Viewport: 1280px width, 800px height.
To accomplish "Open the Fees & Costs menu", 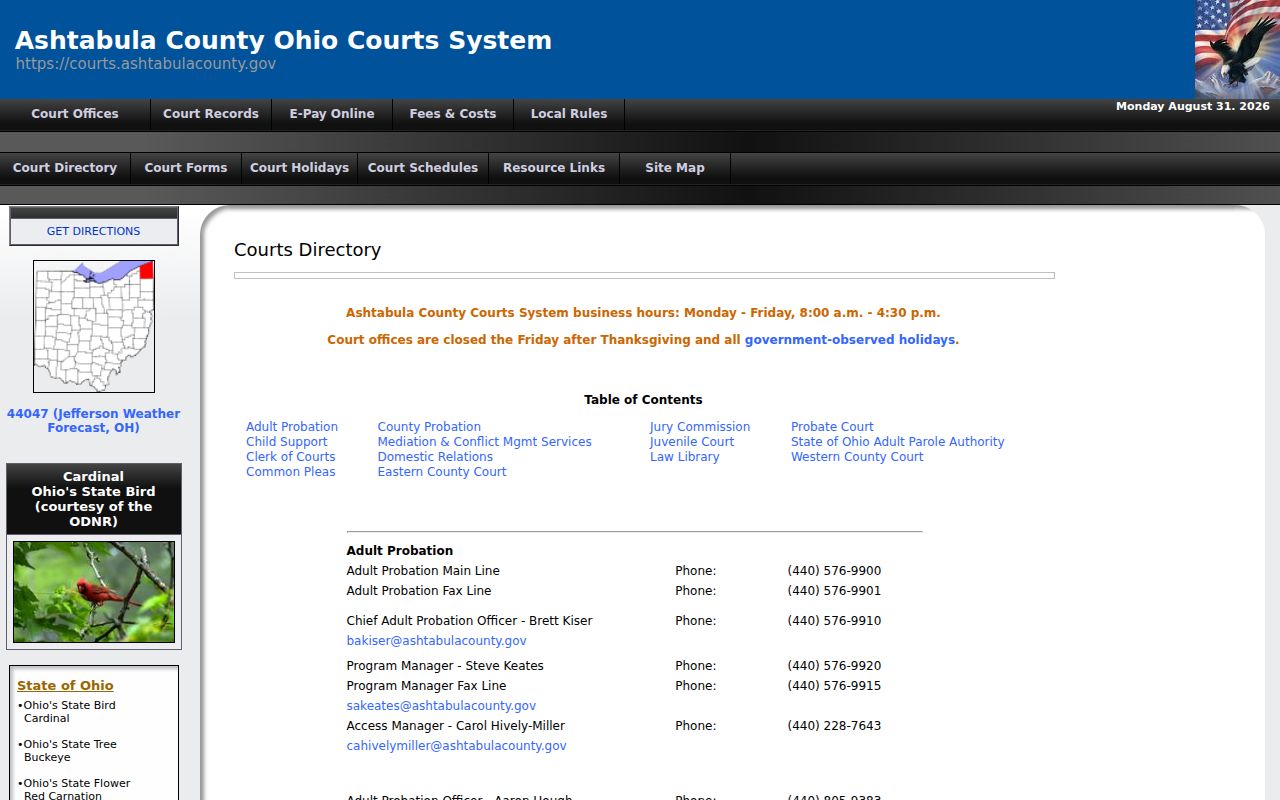I will 453,114.
